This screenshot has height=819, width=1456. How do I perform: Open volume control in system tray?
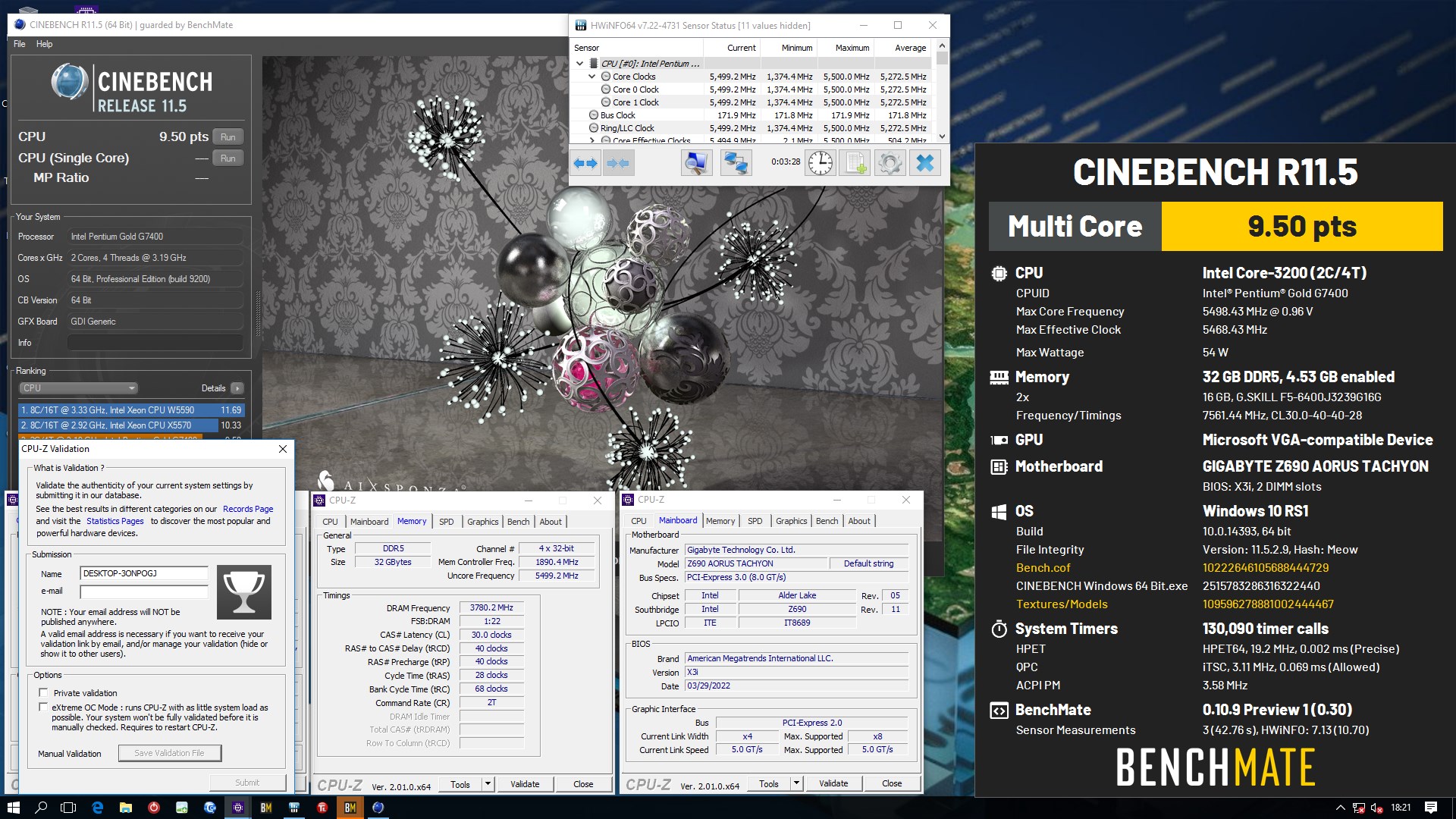pos(1376,808)
